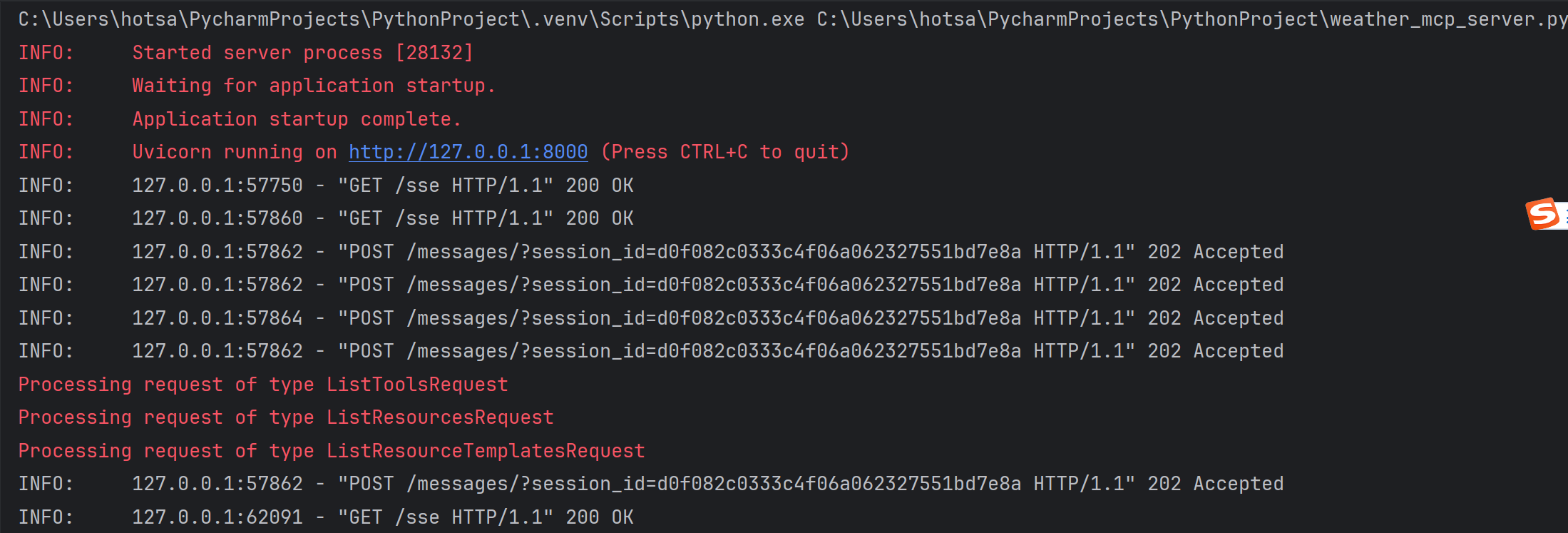Click the ListResourcesRequest processing line
The height and width of the screenshot is (533, 1568).
pyautogui.click(x=286, y=417)
